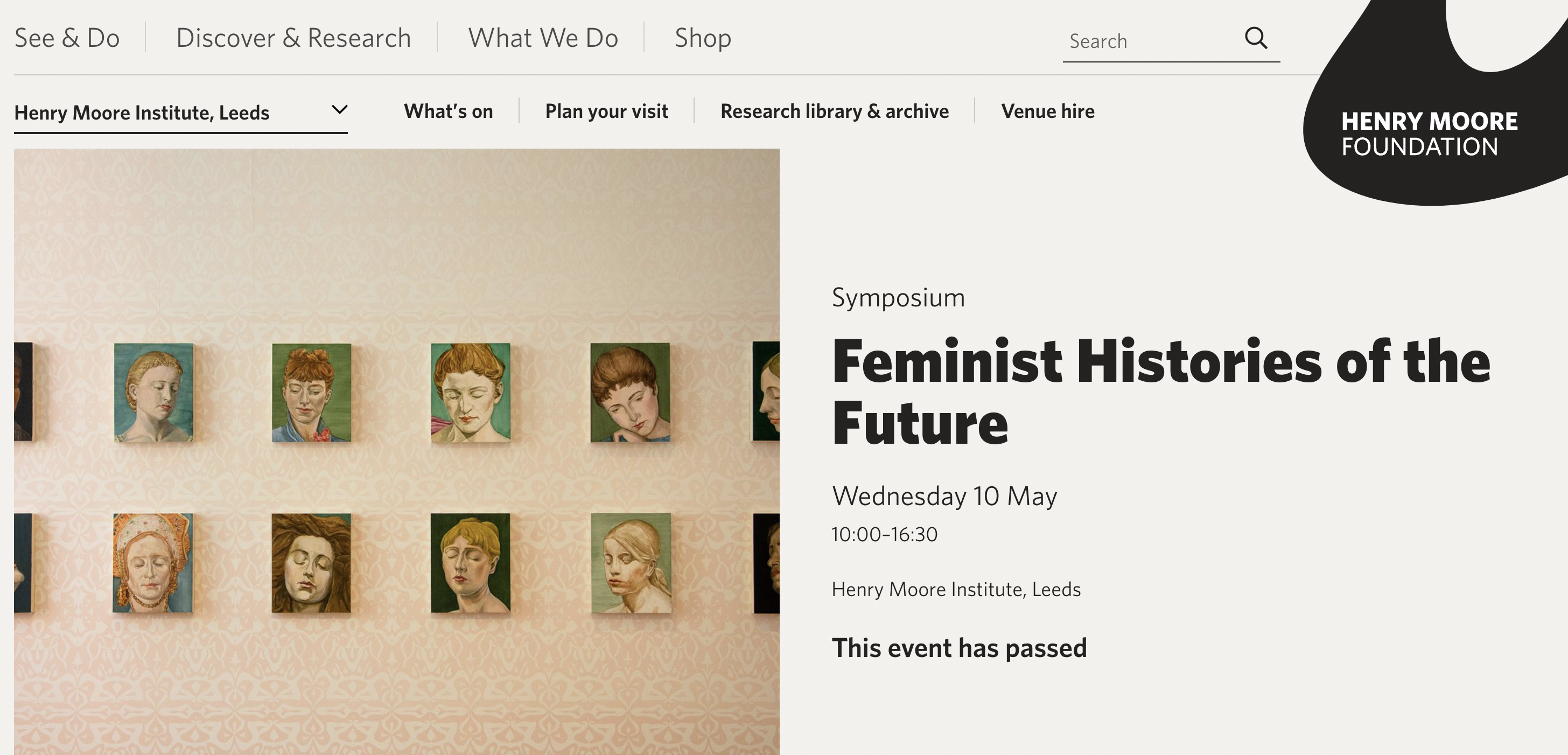Image resolution: width=1568 pixels, height=755 pixels.
Task: Click Henry Moore Institute, Leeds venue text
Action: 956,589
